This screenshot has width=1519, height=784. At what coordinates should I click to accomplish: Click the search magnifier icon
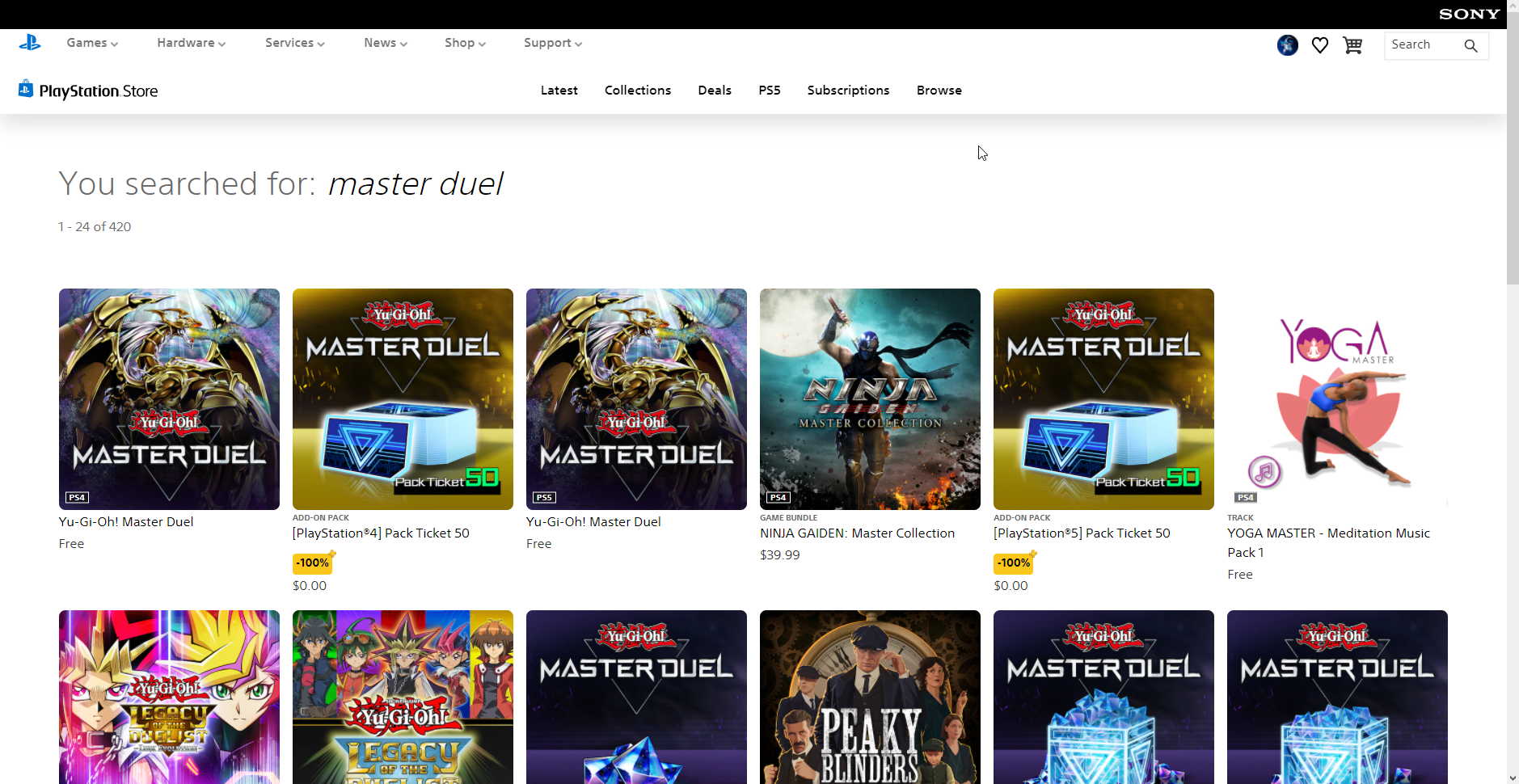(x=1470, y=45)
